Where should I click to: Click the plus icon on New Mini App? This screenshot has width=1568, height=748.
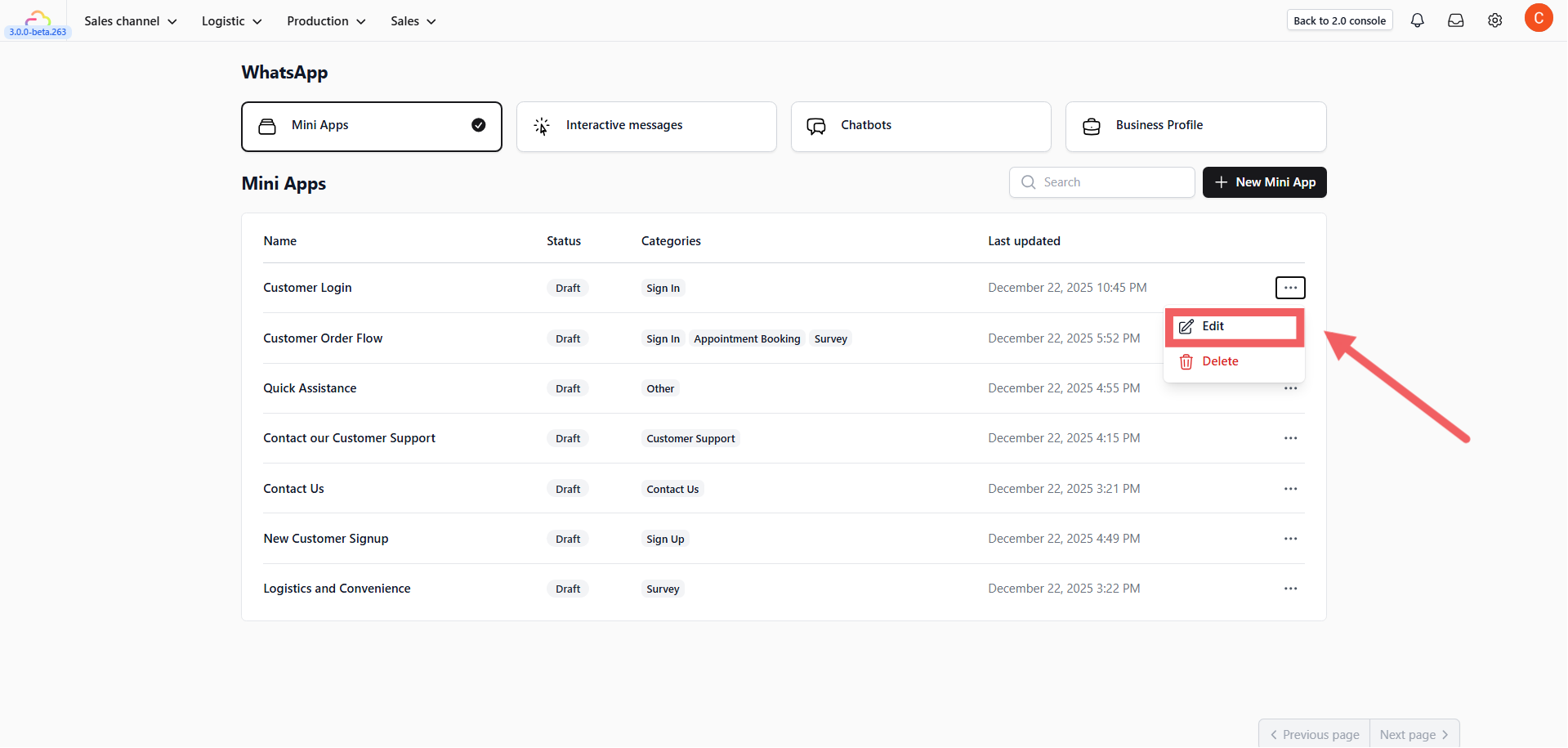pos(1222,182)
